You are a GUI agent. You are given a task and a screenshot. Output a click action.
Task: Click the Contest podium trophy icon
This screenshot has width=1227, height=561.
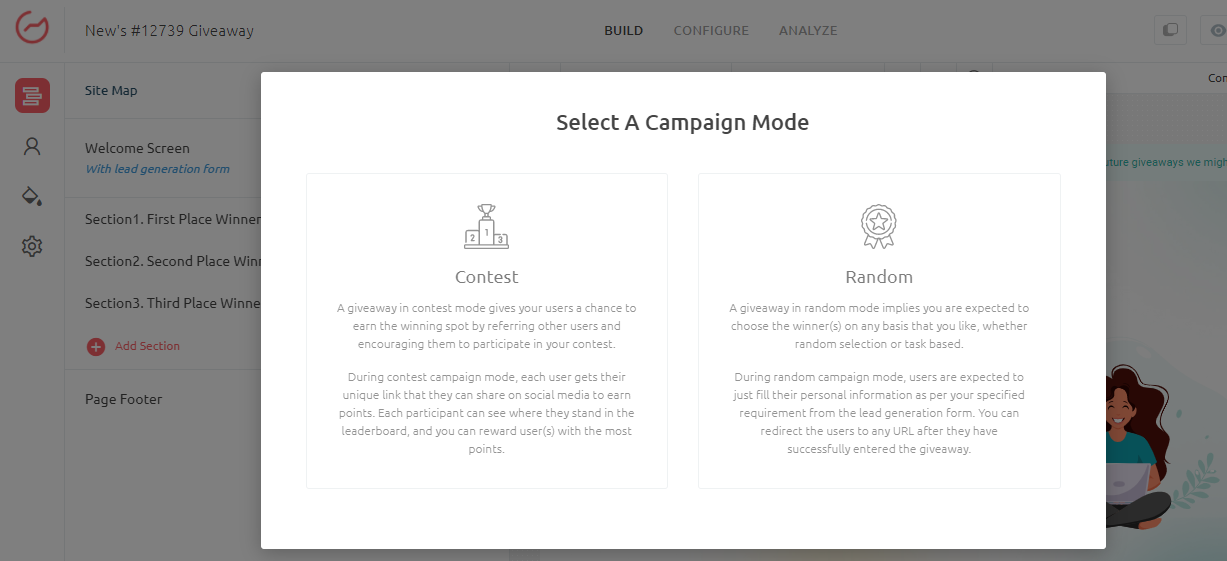point(486,226)
